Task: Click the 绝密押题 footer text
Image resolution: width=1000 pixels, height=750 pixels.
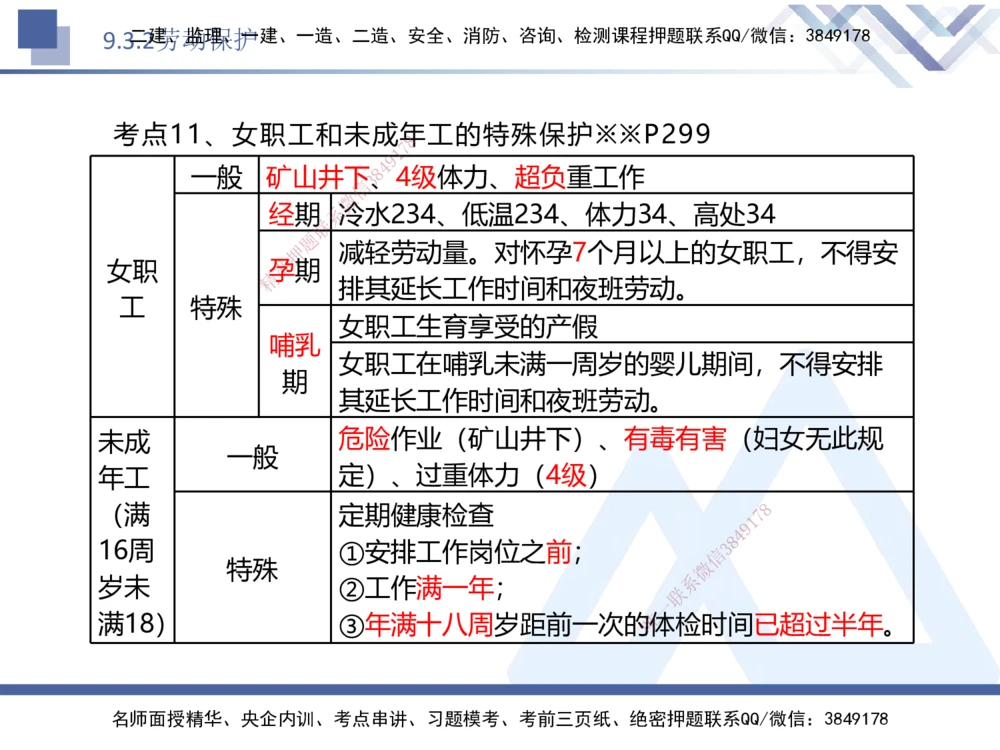Action: point(676,720)
